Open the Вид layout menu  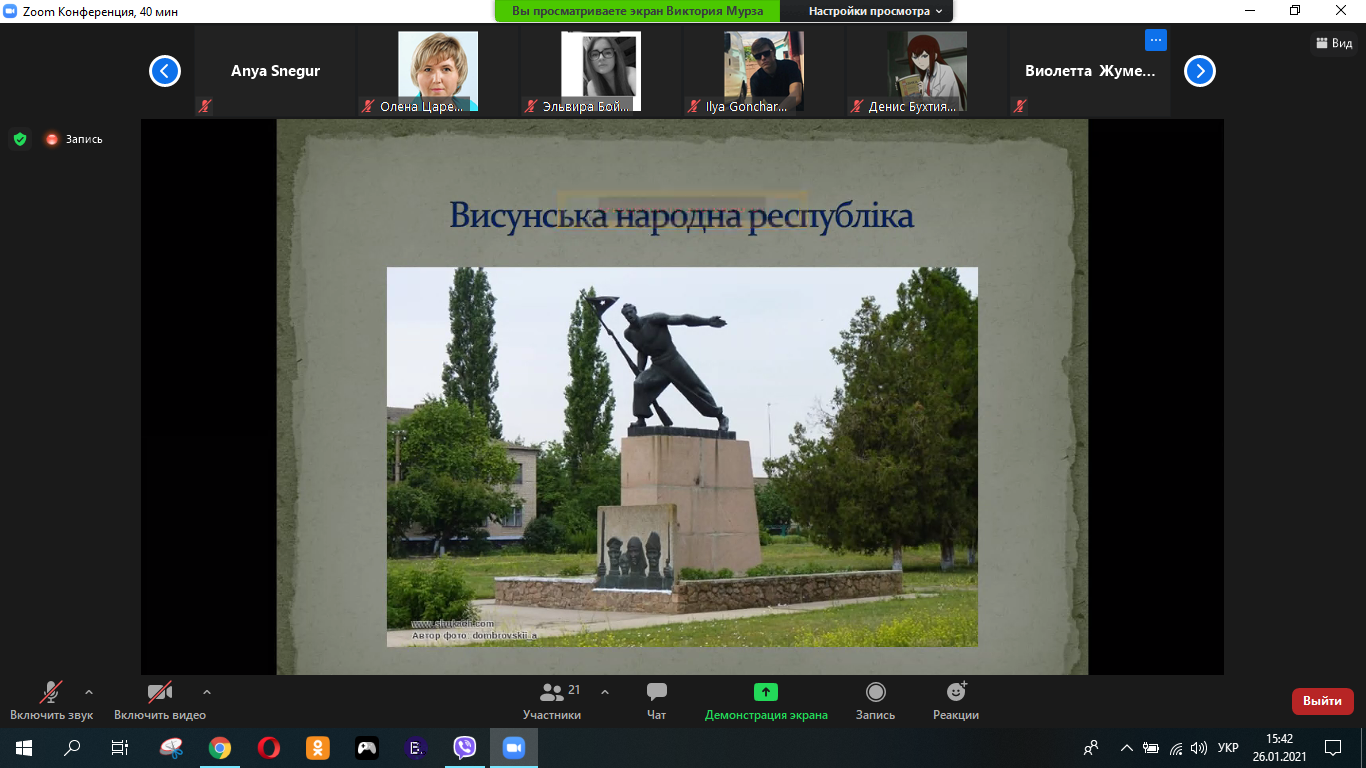(1334, 43)
